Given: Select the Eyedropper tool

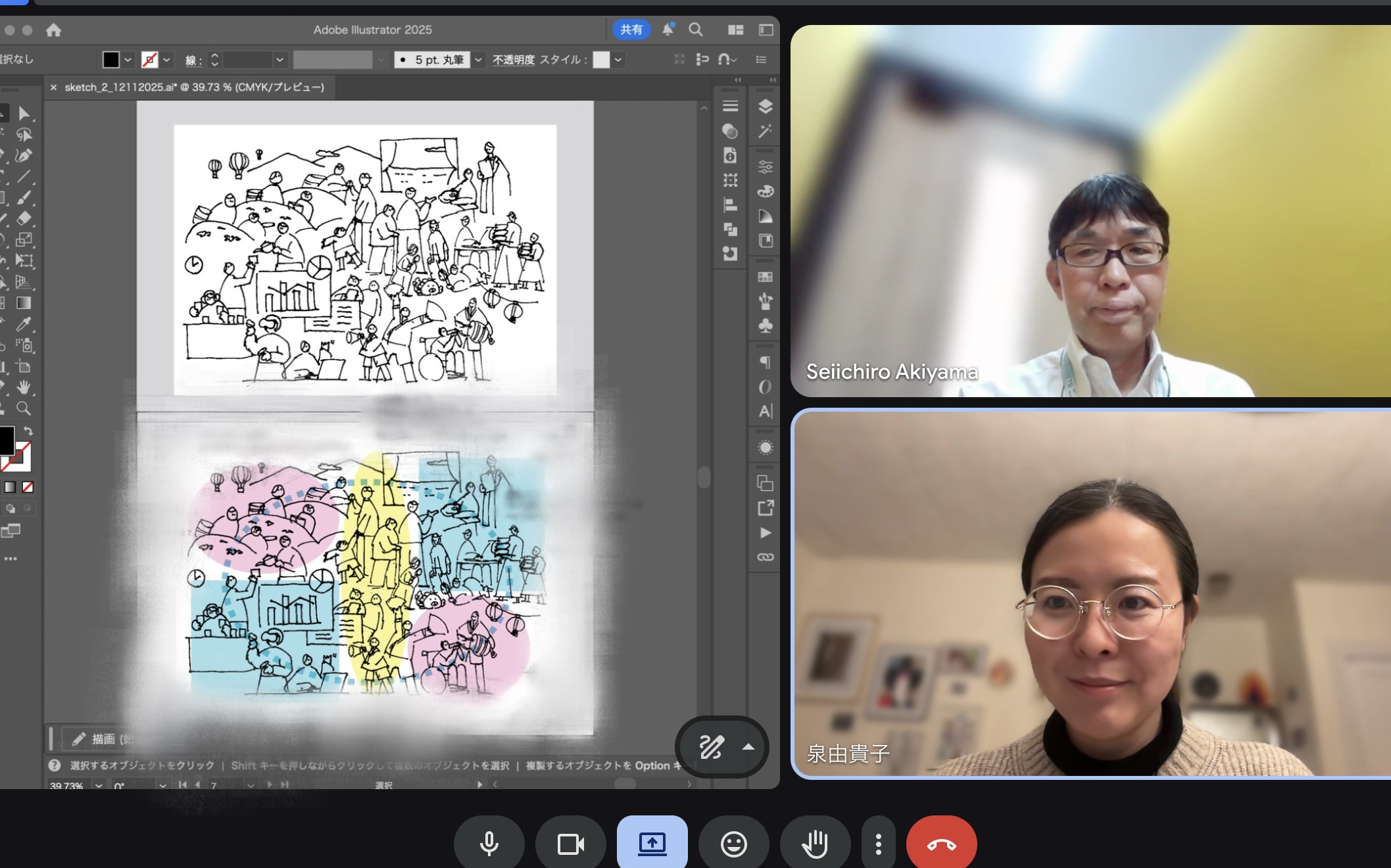Looking at the screenshot, I should [24, 324].
